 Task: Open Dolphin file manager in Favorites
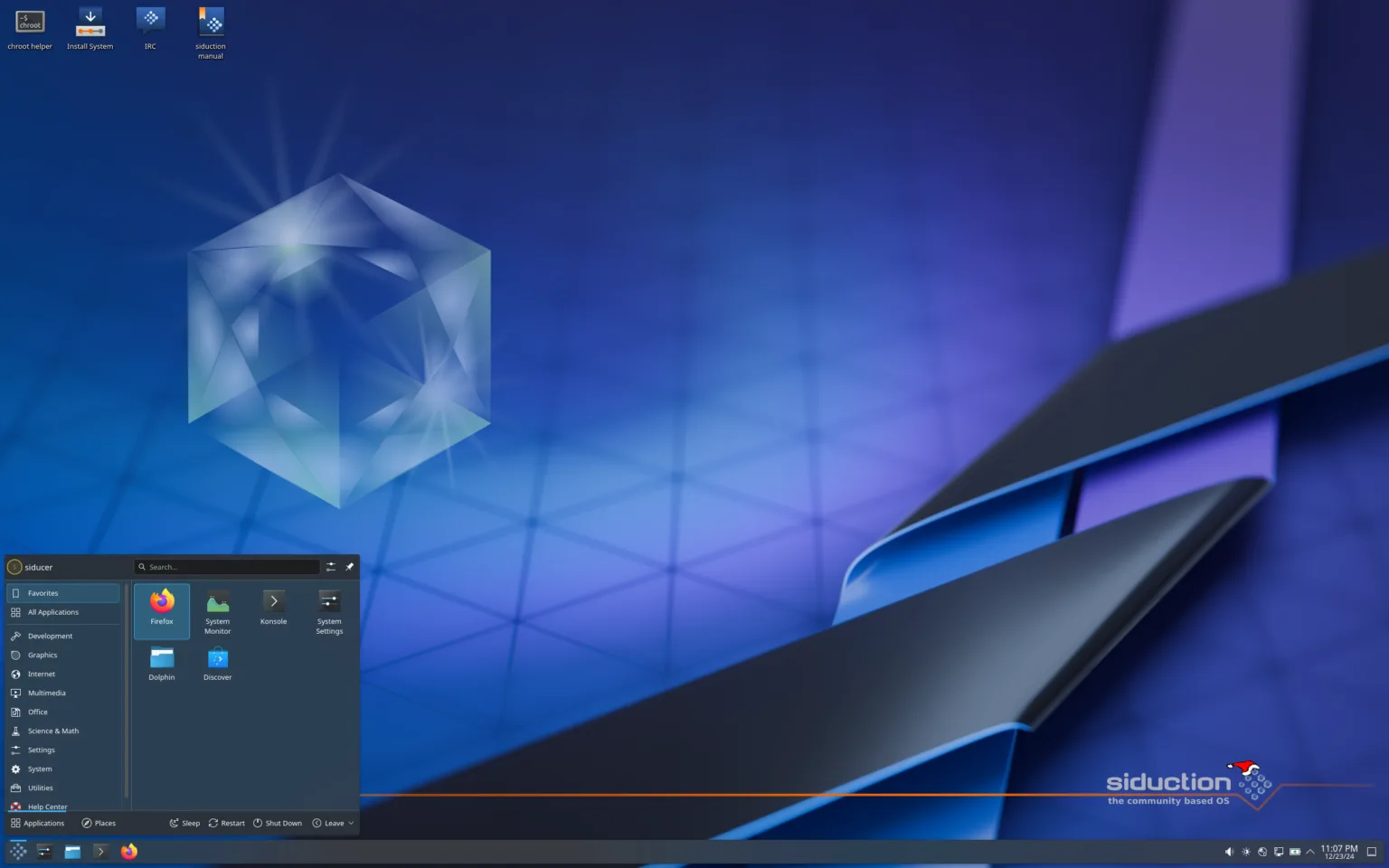tap(162, 663)
